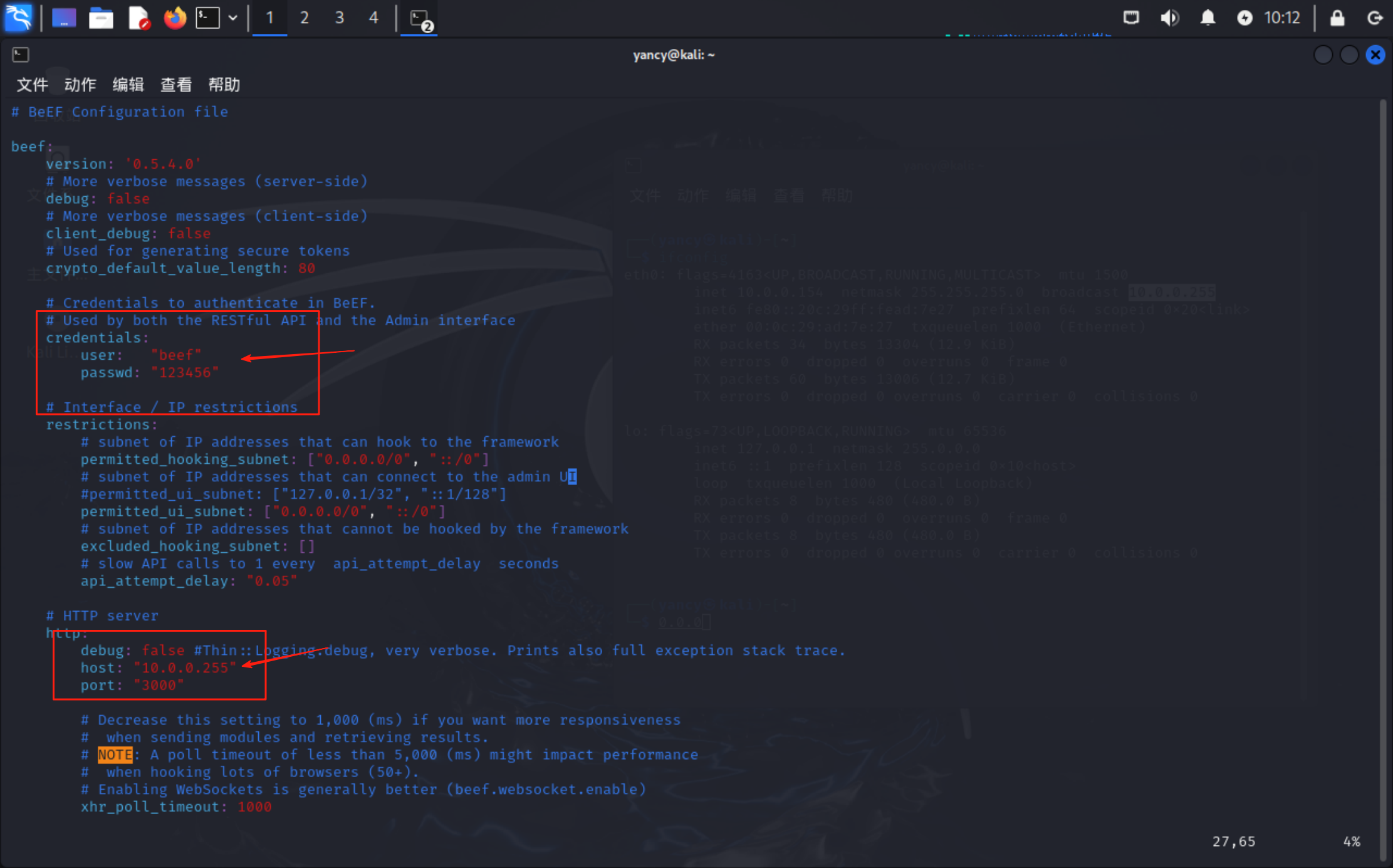1393x868 pixels.
Task: Select the terminal taskbar window button
Action: click(x=419, y=19)
